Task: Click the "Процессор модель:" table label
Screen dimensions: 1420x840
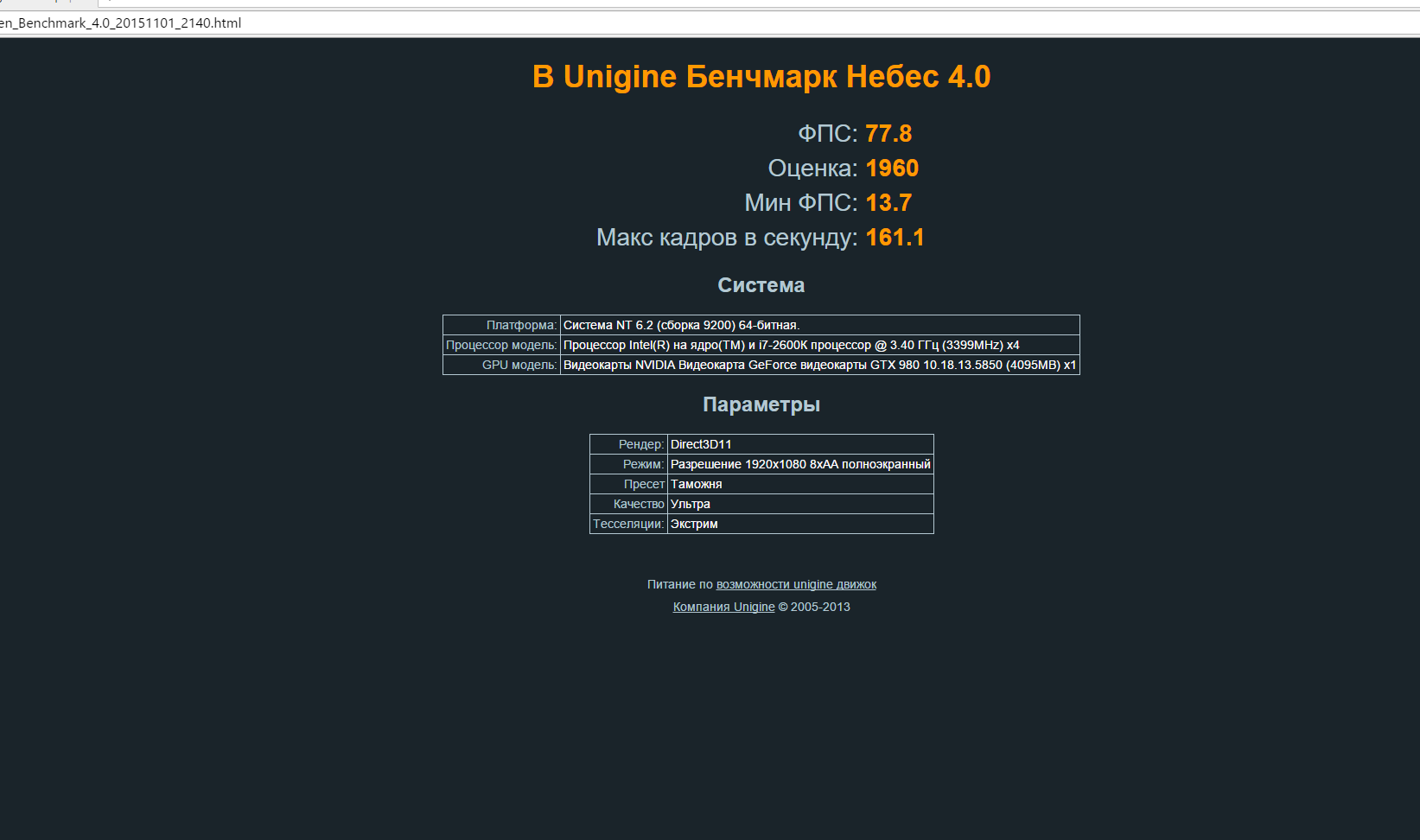Action: (x=502, y=345)
